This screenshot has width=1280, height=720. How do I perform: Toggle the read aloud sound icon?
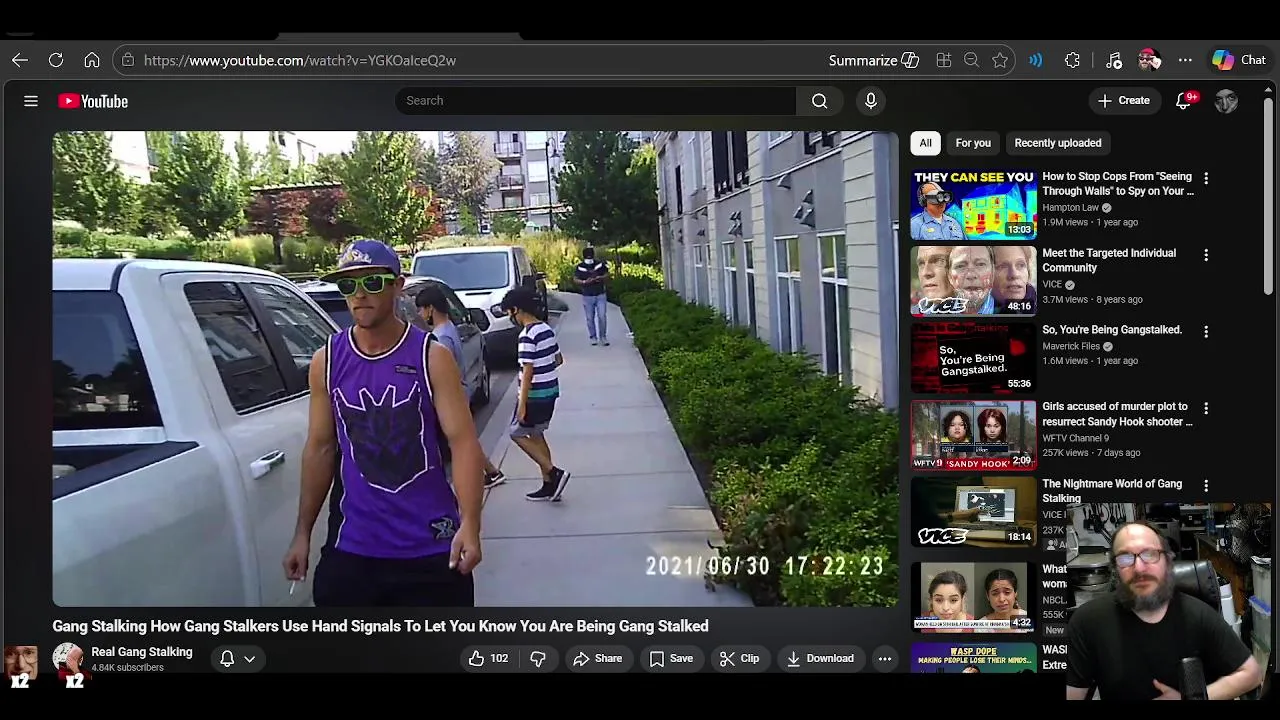pyautogui.click(x=1036, y=60)
